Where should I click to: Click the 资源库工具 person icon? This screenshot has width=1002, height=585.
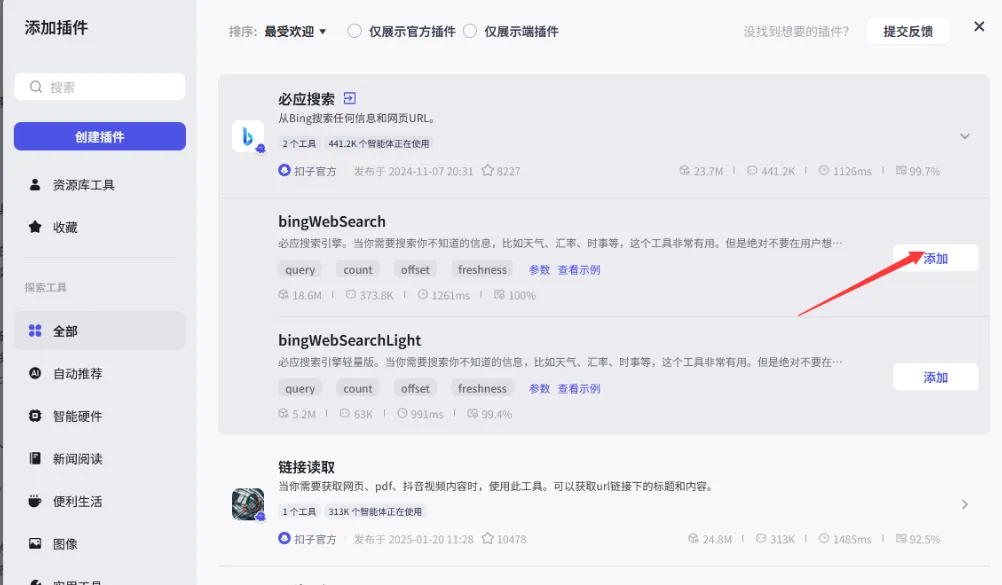pos(35,185)
